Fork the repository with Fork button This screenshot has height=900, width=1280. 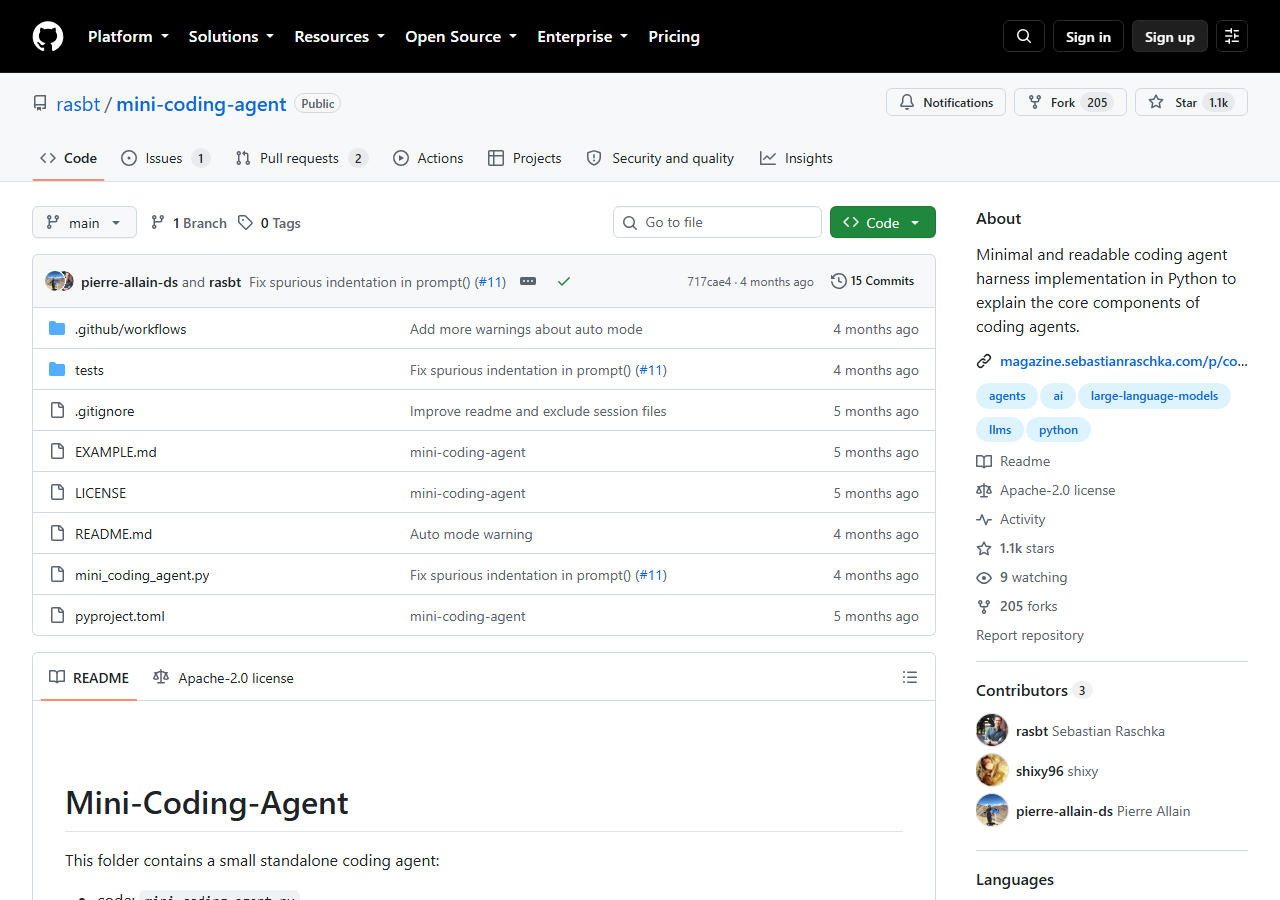coord(1070,102)
